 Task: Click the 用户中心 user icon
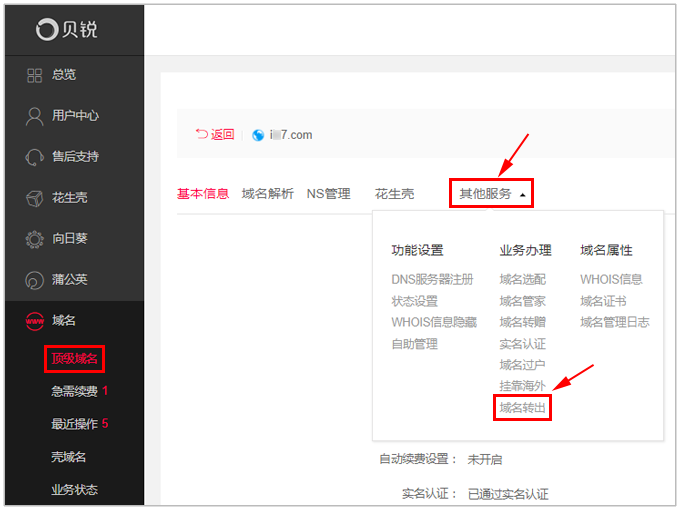(34, 116)
